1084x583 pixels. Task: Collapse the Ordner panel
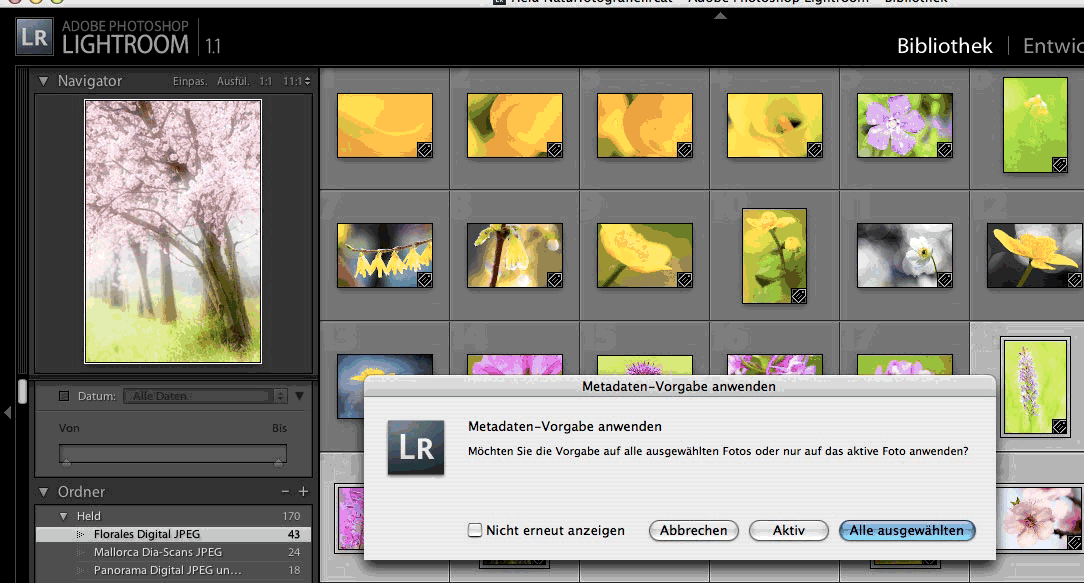[x=44, y=492]
